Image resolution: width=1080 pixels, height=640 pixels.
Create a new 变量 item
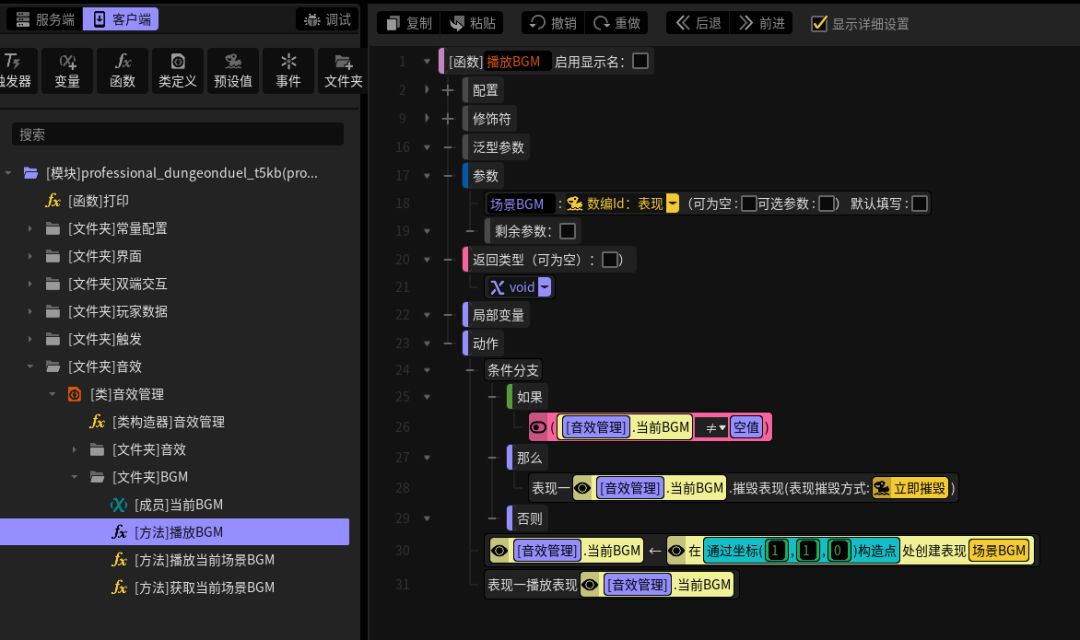(68, 70)
